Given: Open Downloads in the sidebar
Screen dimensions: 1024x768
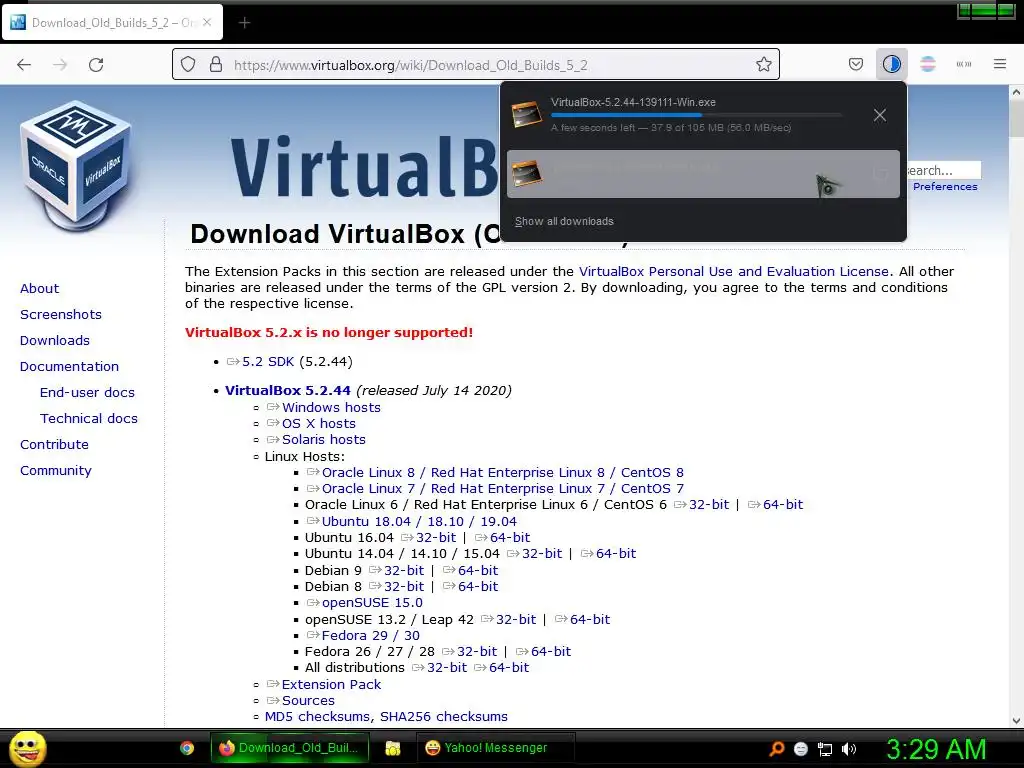Looking at the screenshot, I should coord(55,341).
